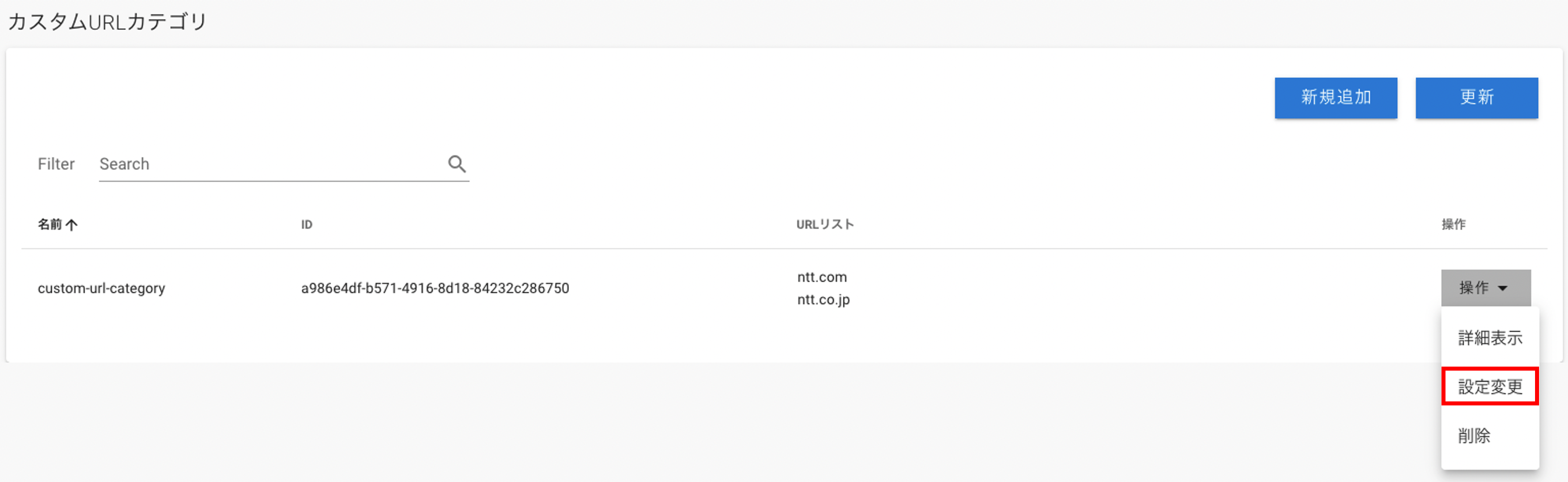Click the category ID a986e4df value

click(435, 288)
